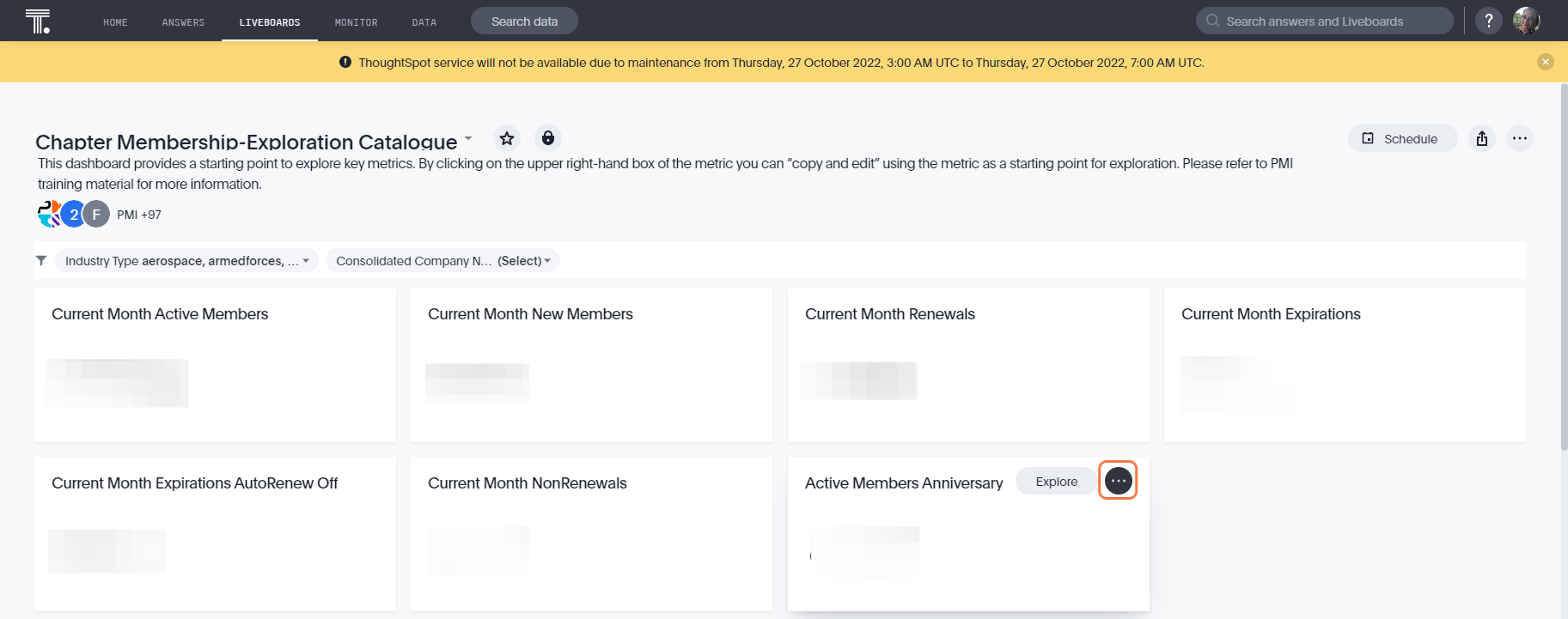Image resolution: width=1568 pixels, height=619 pixels.
Task: Switch to the Answers tab
Action: click(183, 22)
